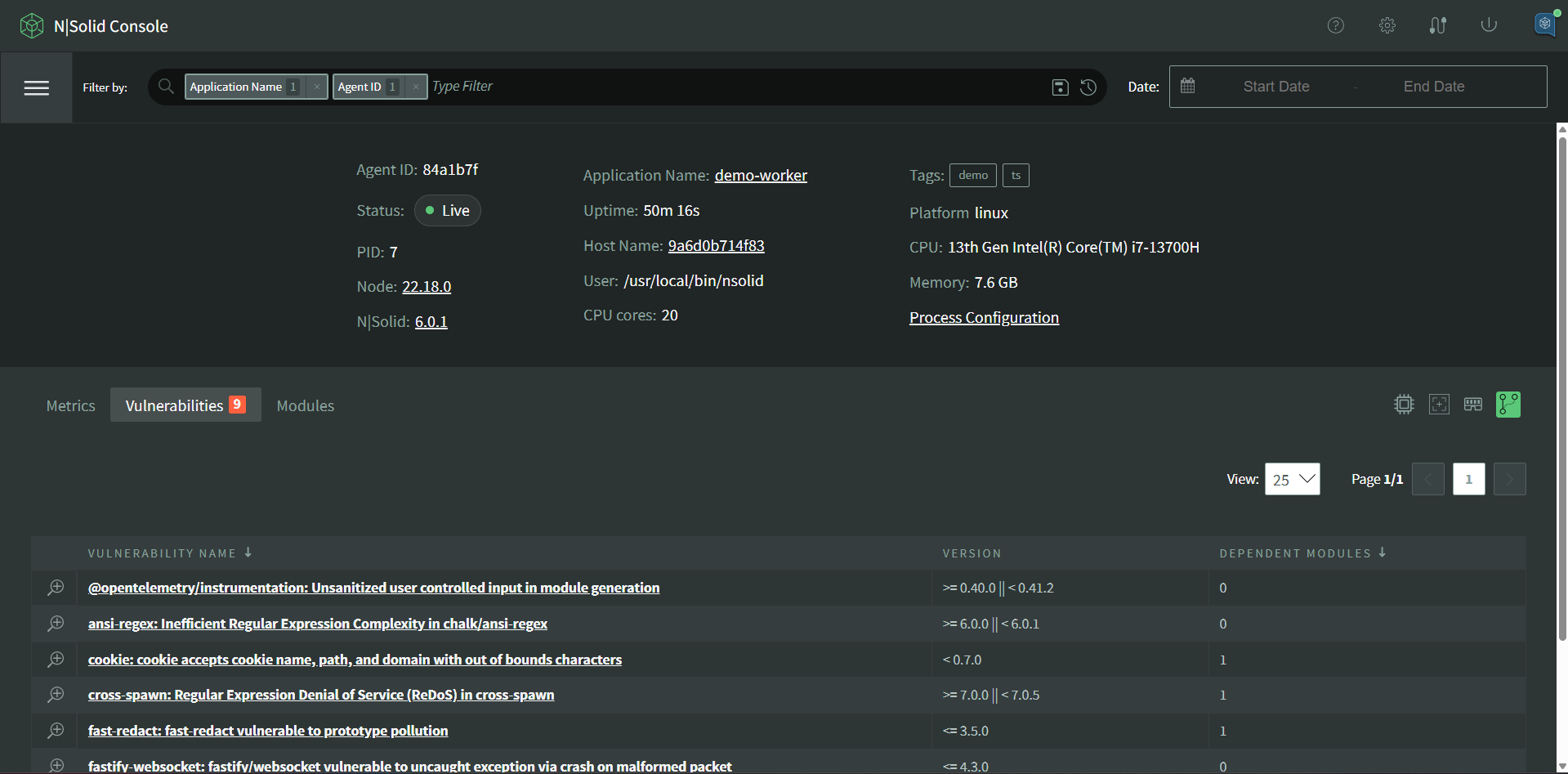The width and height of the screenshot is (1568, 774).
Task: Expand the hamburger menu on the left
Action: point(37,87)
